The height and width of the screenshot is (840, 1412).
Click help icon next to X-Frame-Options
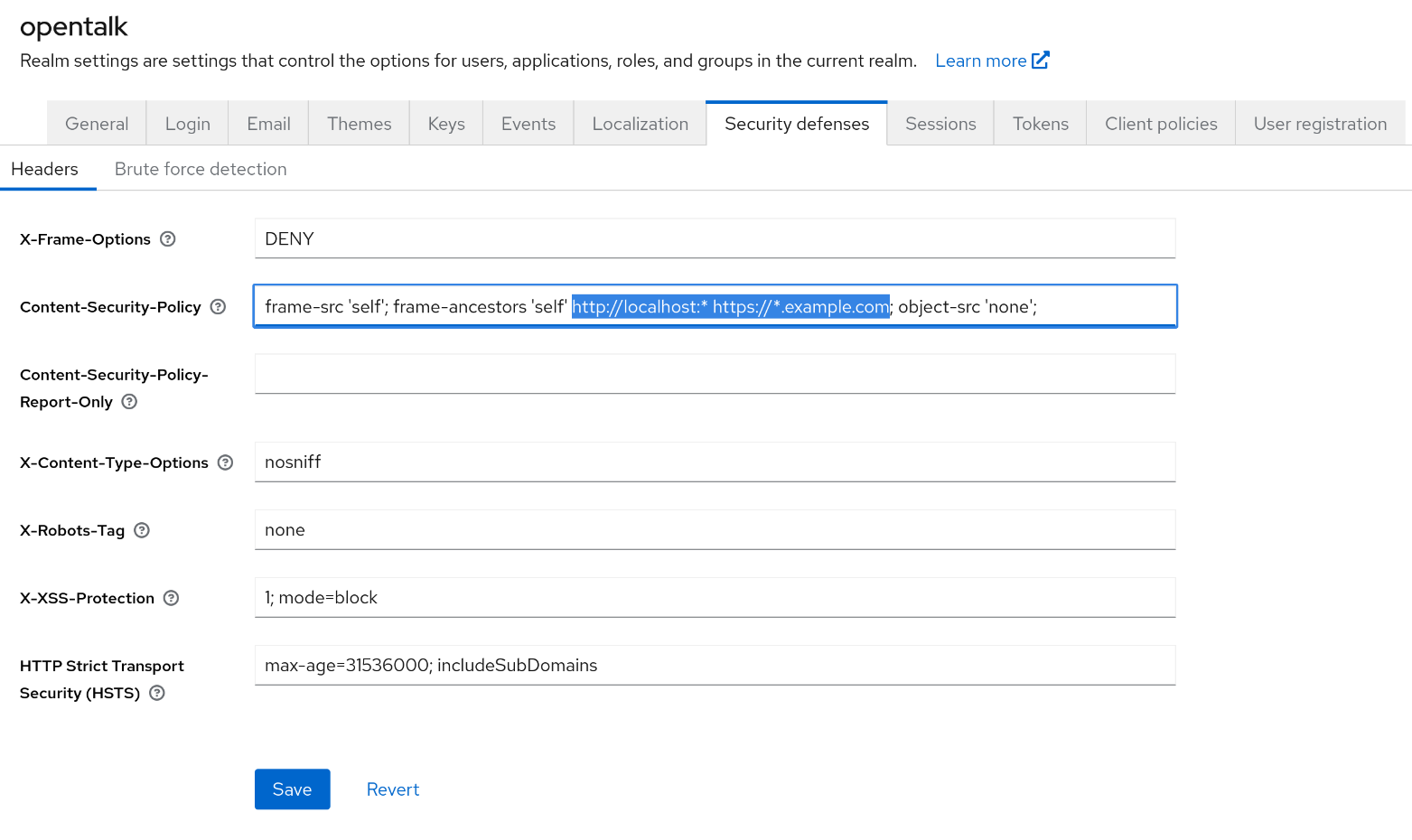click(x=168, y=239)
